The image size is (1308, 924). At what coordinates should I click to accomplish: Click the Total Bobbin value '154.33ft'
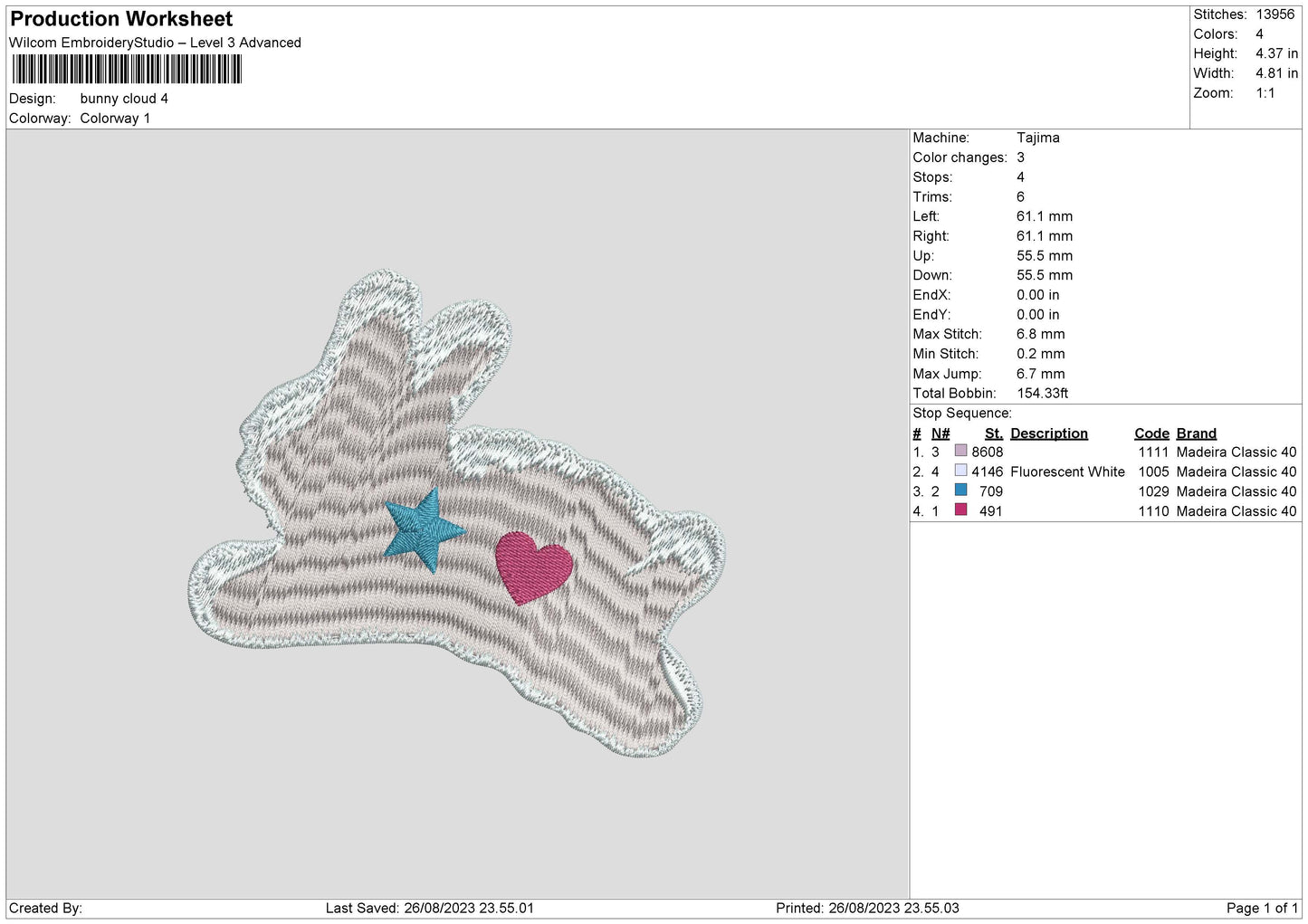point(1042,394)
